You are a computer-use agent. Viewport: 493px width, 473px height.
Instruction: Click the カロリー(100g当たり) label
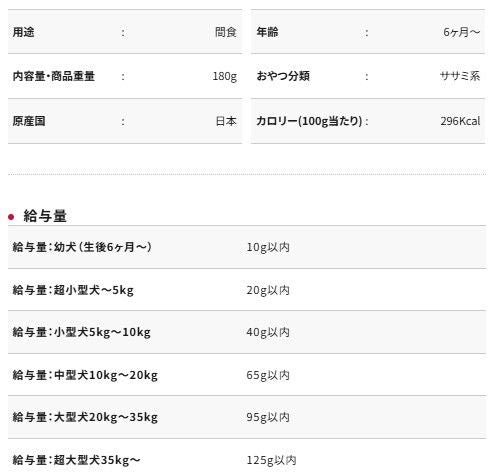[x=309, y=121]
